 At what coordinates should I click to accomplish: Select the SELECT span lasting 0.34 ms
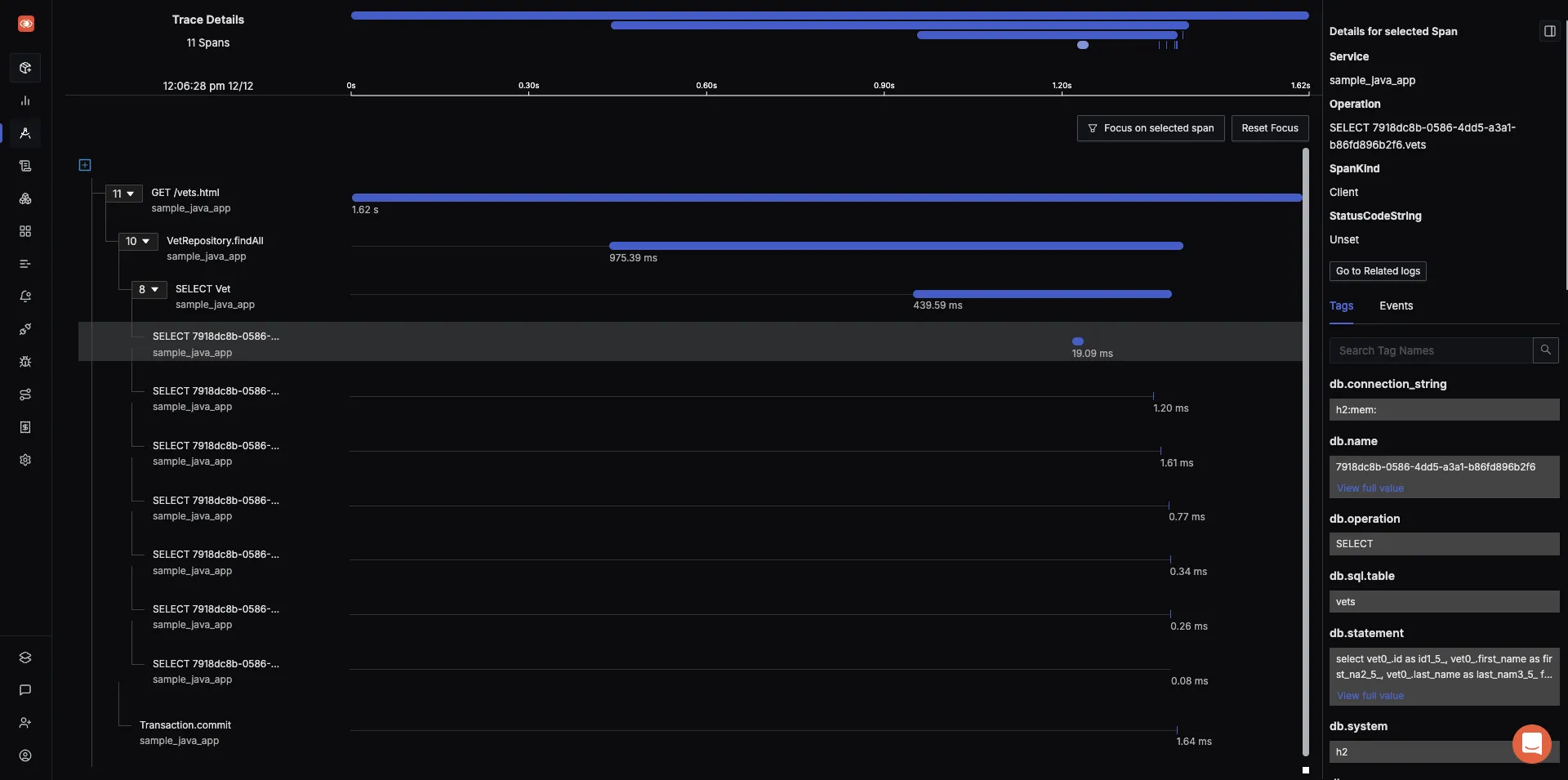coord(690,562)
